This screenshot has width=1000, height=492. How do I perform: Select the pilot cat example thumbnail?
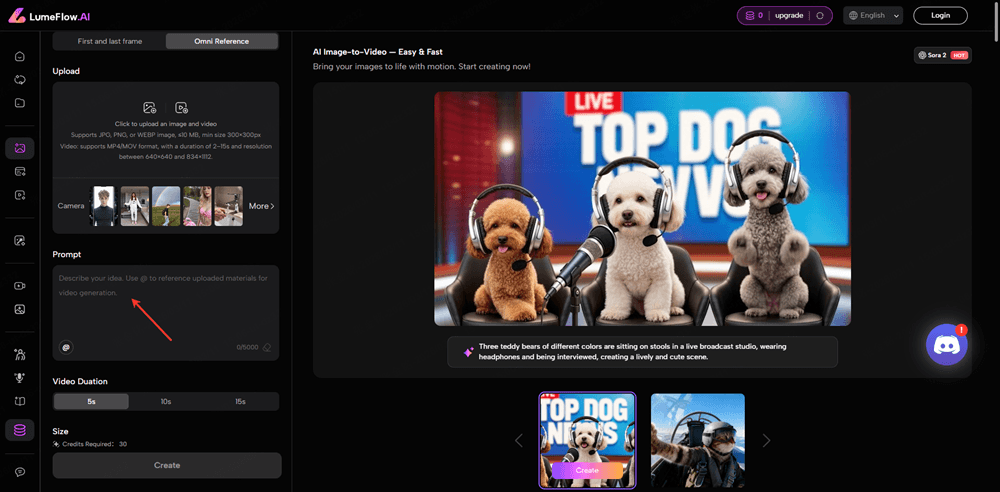[x=697, y=439]
